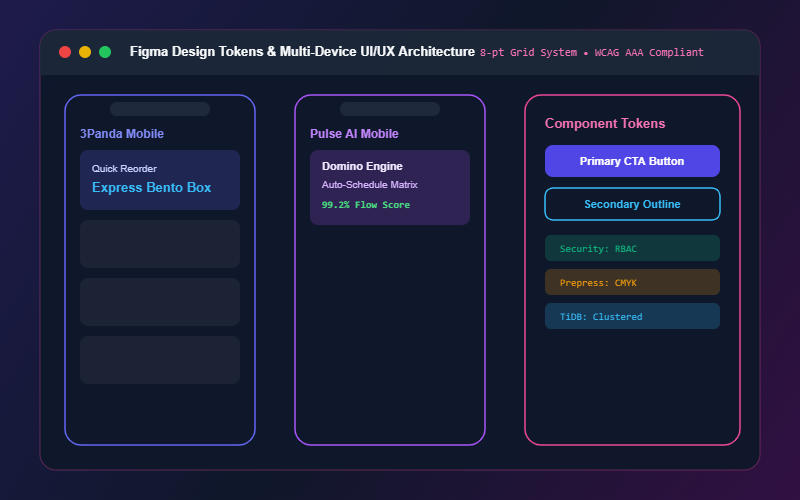Open the Domino Engine card

pyautogui.click(x=390, y=187)
